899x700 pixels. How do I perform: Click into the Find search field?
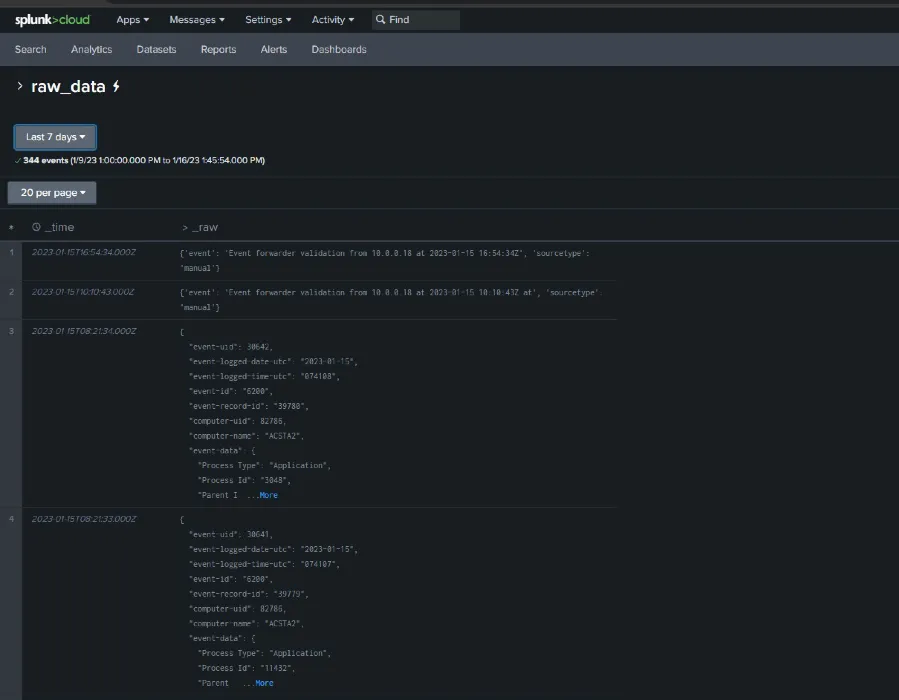(422, 20)
